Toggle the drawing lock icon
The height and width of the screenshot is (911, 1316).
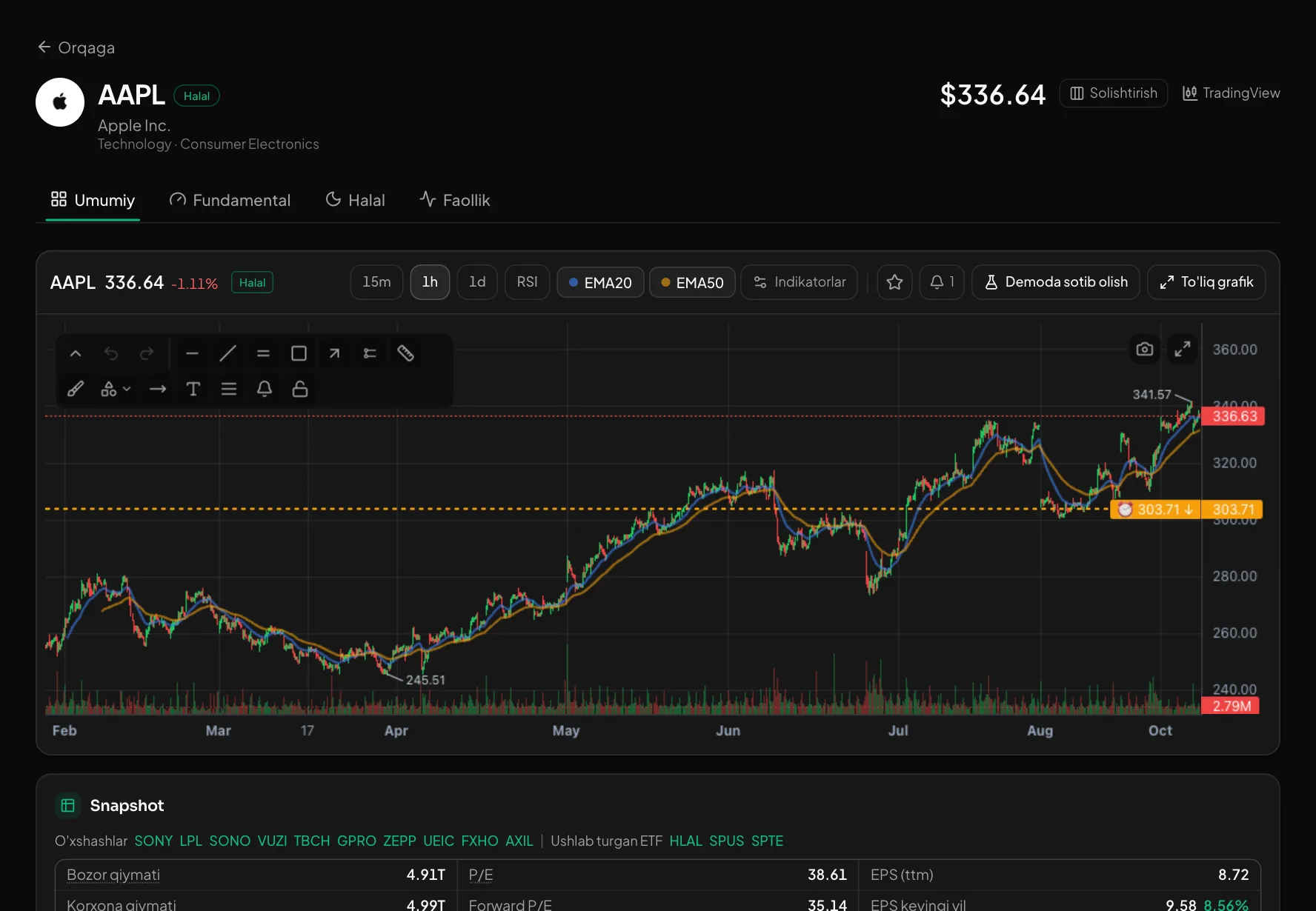[x=300, y=389]
